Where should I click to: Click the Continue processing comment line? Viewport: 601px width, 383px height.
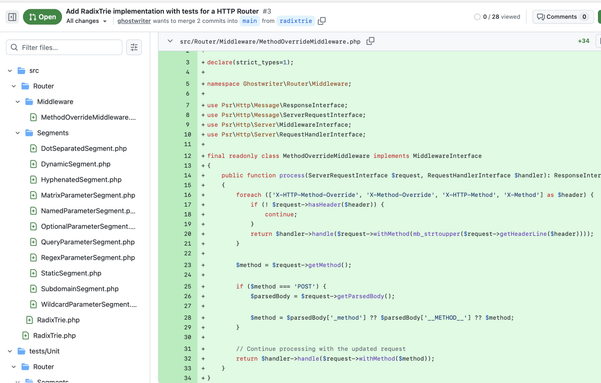pyautogui.click(x=321, y=349)
